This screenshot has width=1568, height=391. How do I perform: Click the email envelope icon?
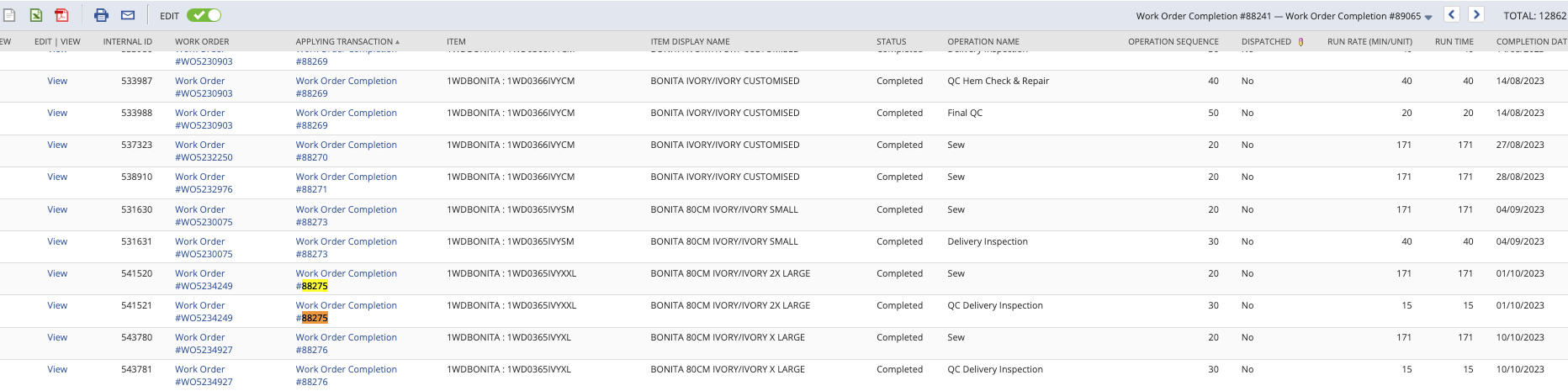coord(128,15)
